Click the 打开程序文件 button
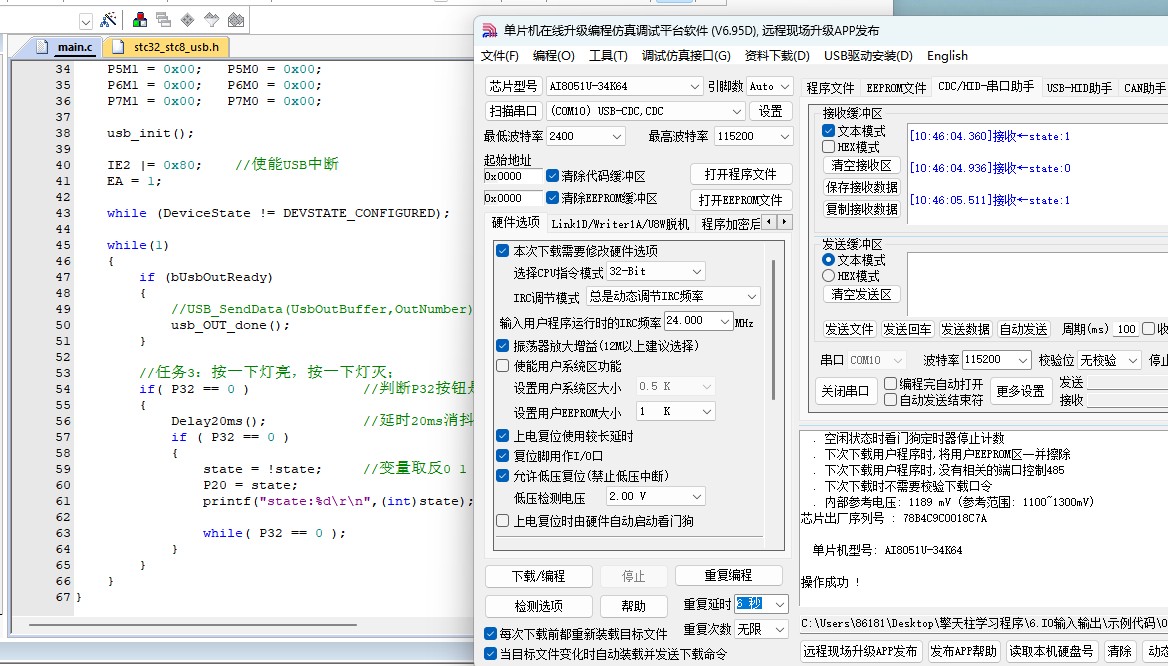1168x666 pixels. tap(740, 174)
